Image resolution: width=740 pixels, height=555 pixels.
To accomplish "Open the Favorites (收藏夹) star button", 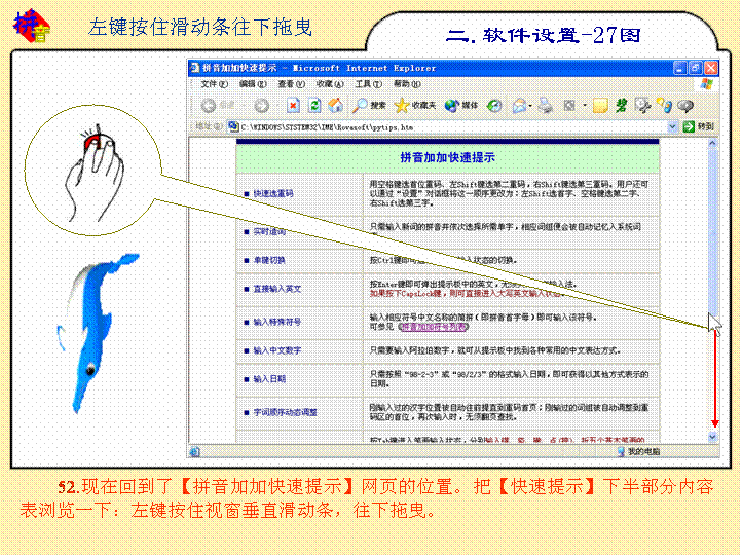I will [x=415, y=106].
